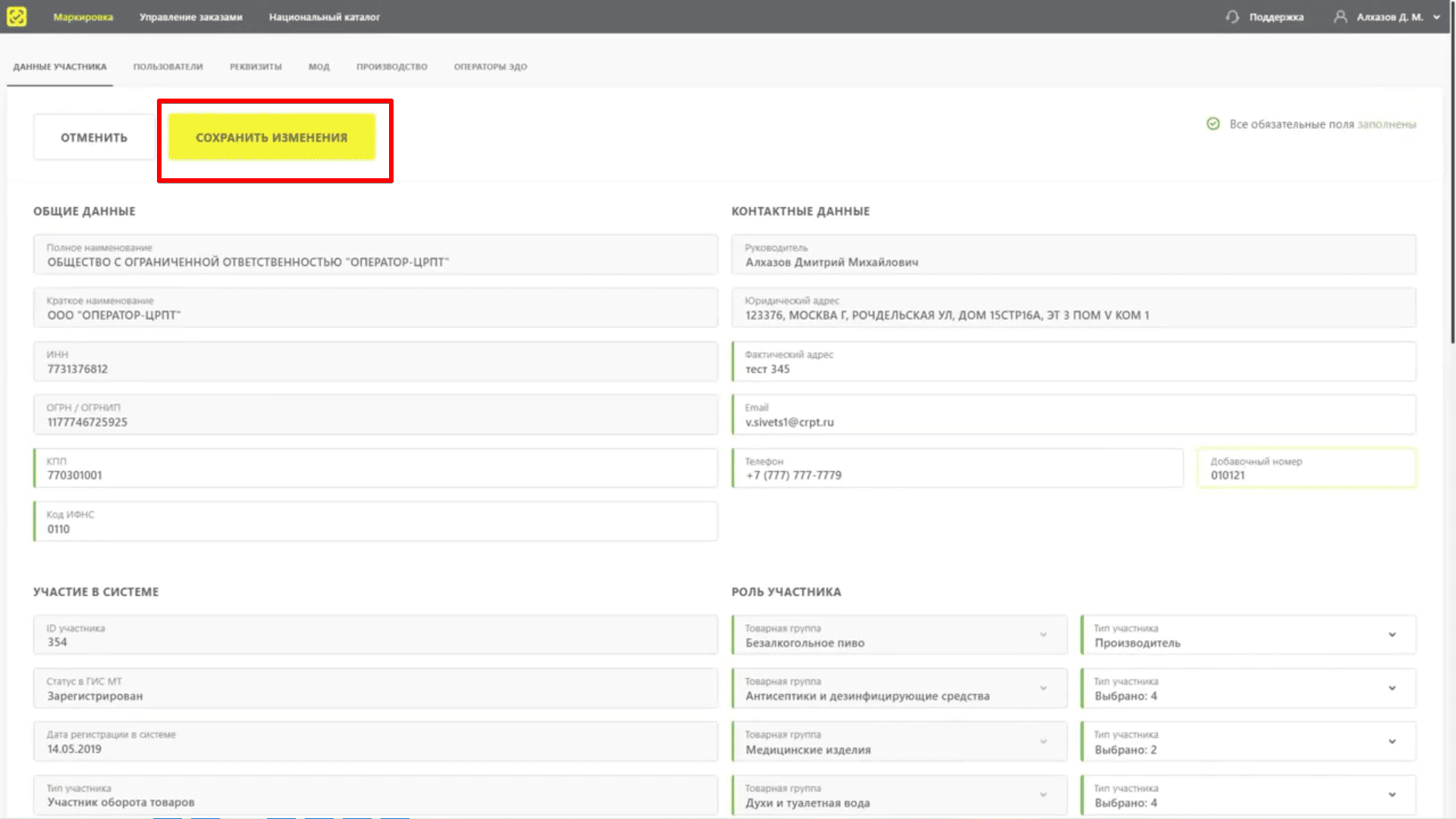
Task: Click the user profile avatar icon
Action: [x=1340, y=17]
